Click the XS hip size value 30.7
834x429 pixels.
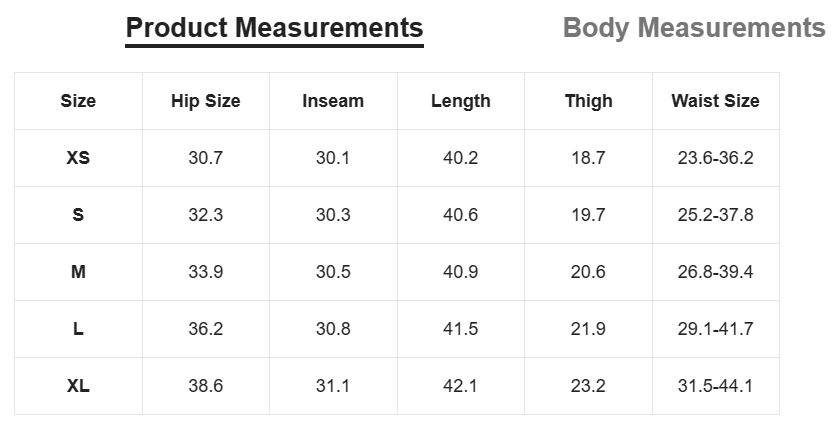point(206,158)
